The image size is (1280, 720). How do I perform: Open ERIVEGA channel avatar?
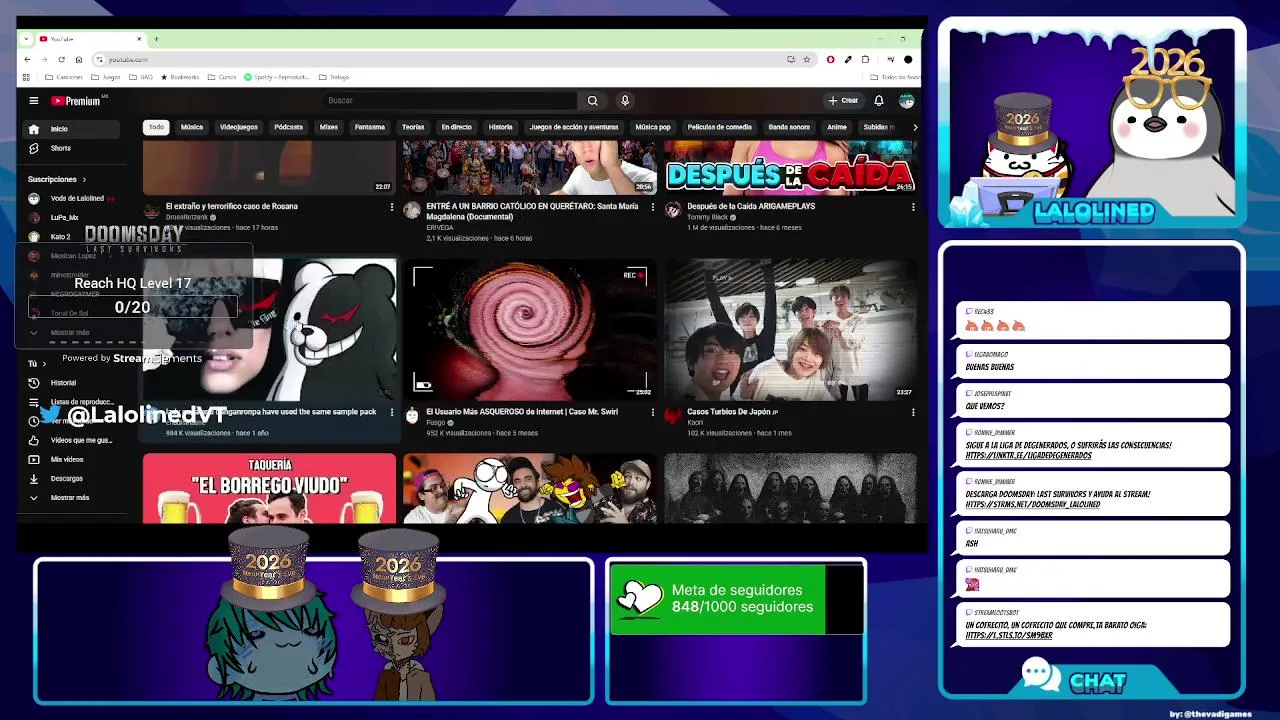(x=412, y=210)
